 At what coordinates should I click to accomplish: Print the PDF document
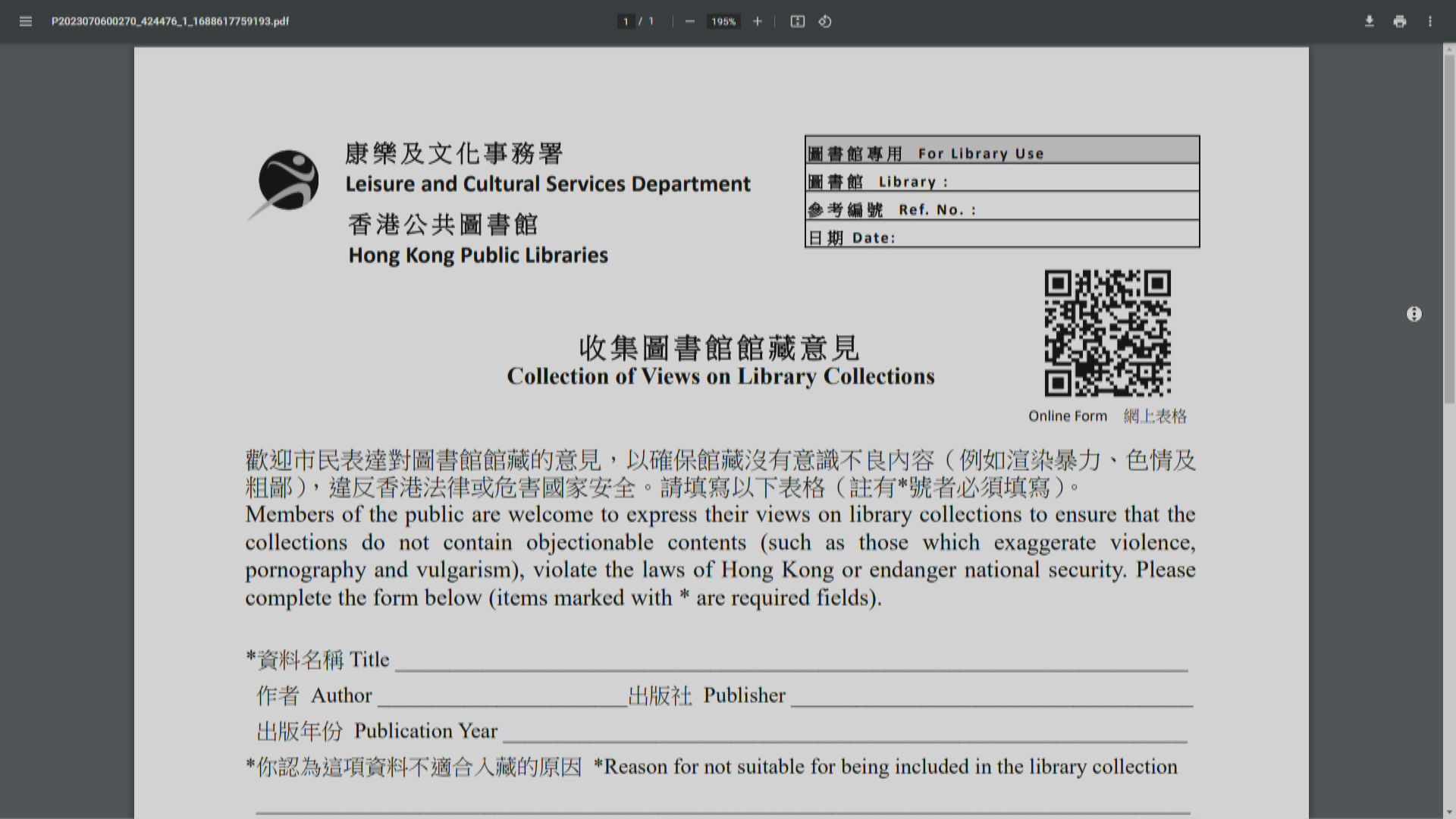[x=1399, y=21]
